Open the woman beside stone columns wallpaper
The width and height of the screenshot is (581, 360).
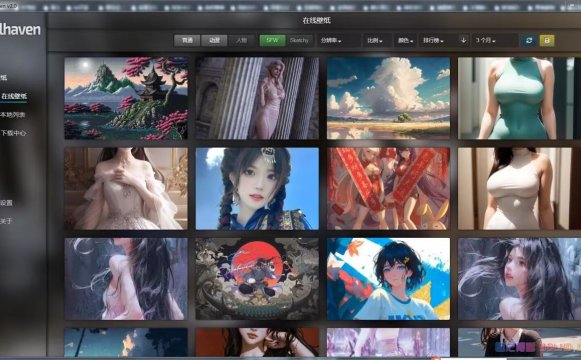point(257,98)
